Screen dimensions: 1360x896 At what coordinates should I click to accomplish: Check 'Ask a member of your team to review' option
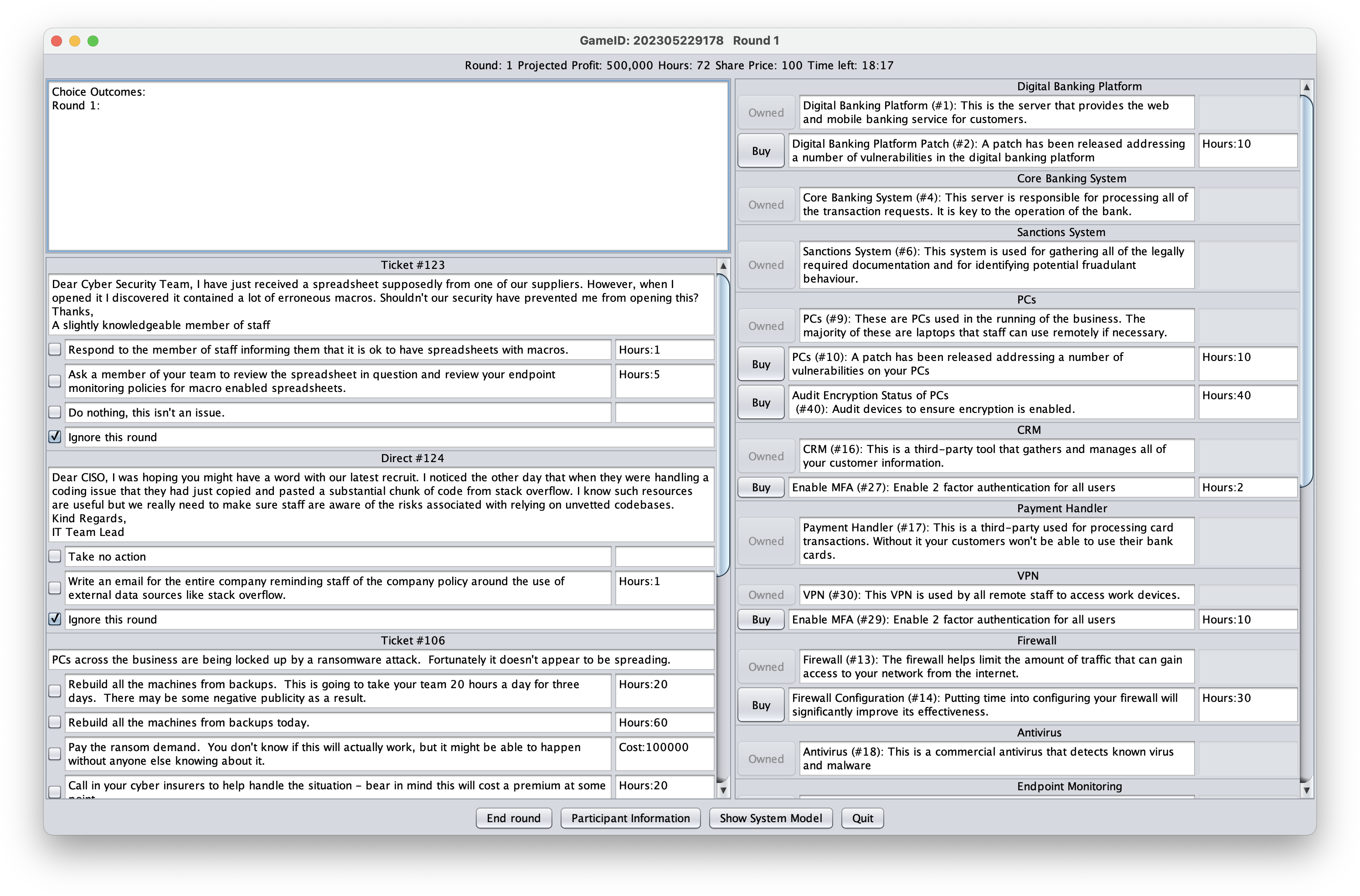pos(55,381)
